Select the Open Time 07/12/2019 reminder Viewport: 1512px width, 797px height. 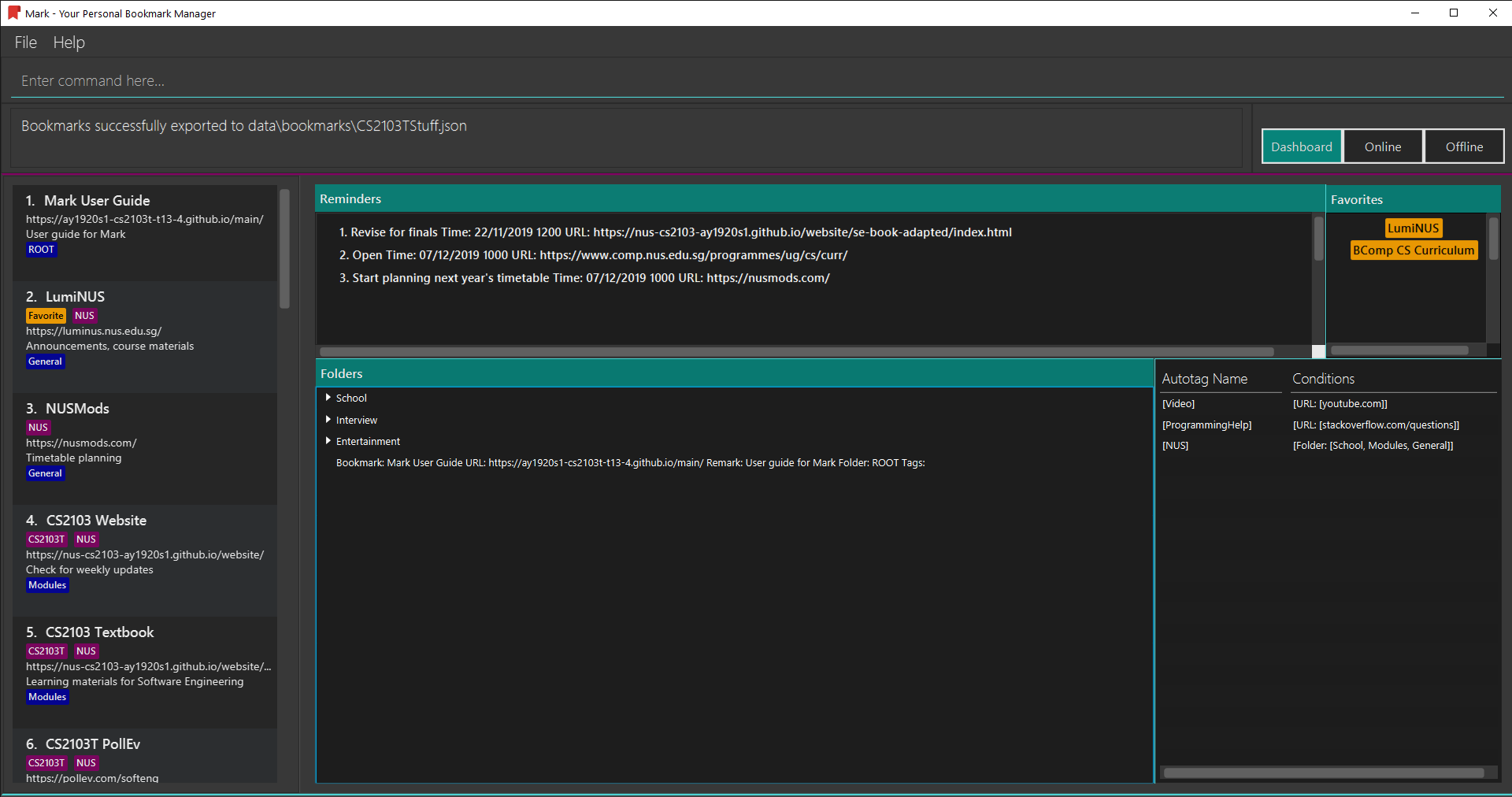(x=593, y=255)
